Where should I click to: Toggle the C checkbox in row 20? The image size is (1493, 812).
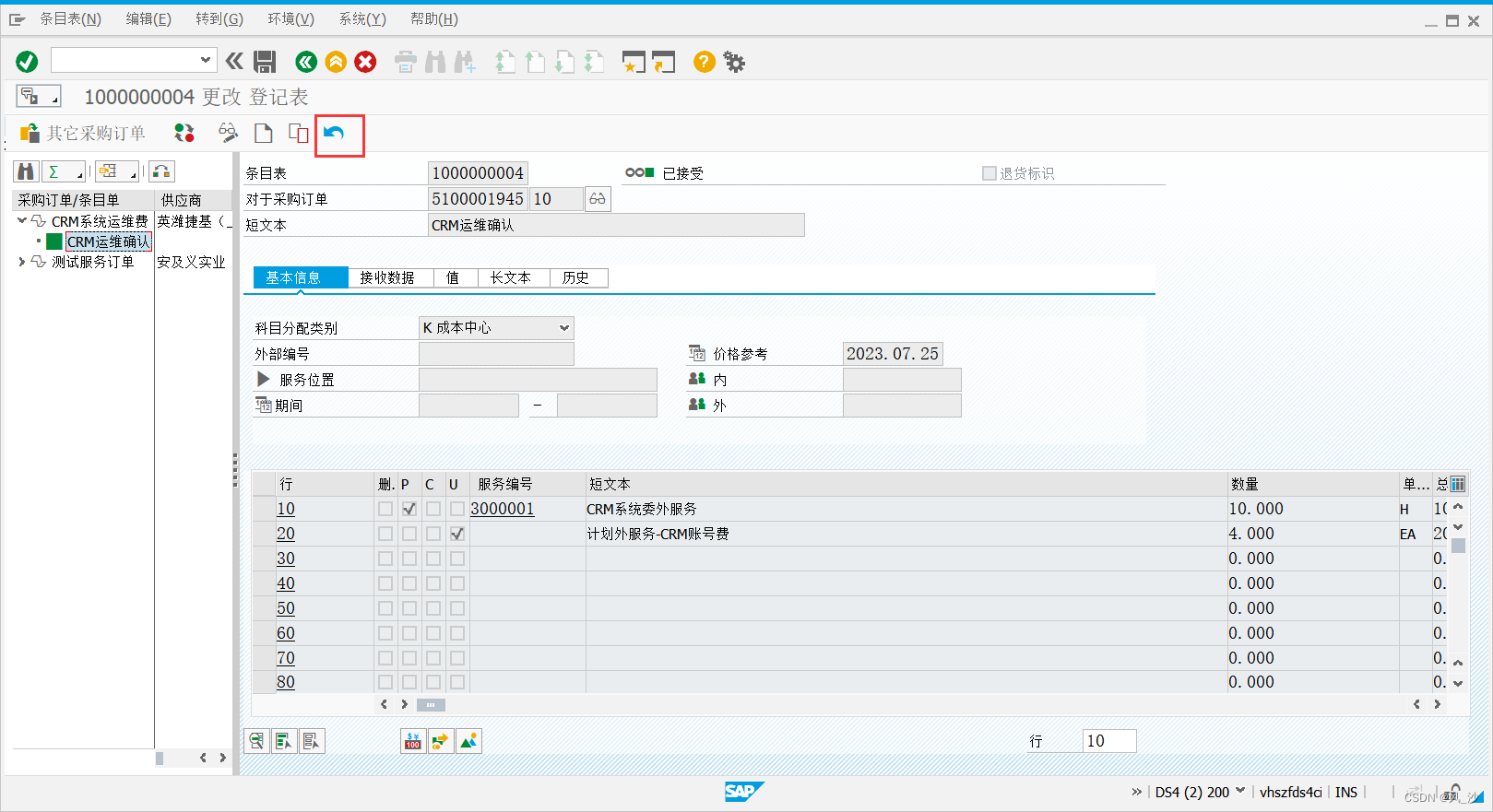click(x=433, y=534)
